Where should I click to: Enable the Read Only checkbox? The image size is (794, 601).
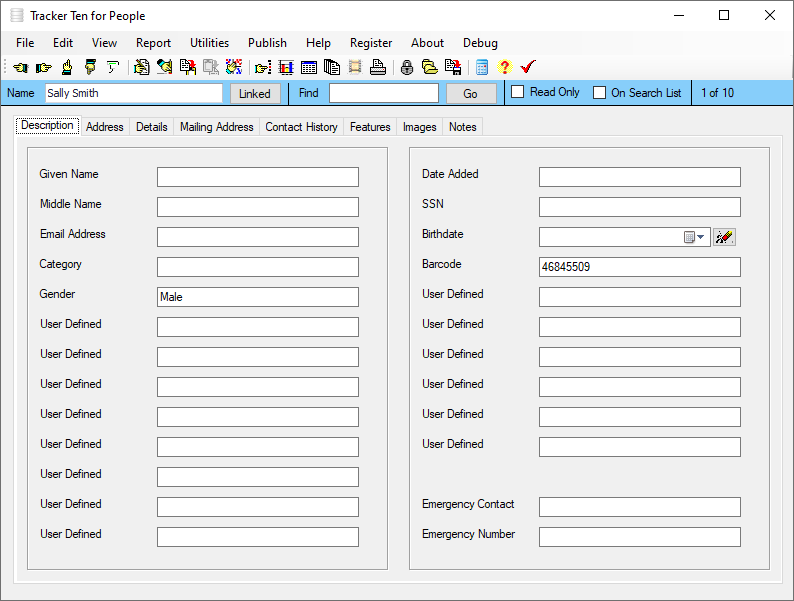[x=518, y=93]
